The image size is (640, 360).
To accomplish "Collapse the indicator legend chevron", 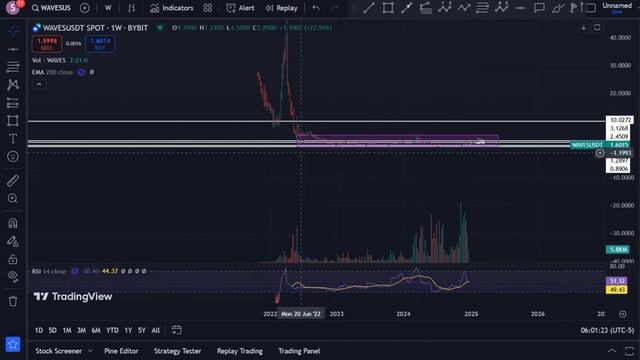I will point(39,84).
